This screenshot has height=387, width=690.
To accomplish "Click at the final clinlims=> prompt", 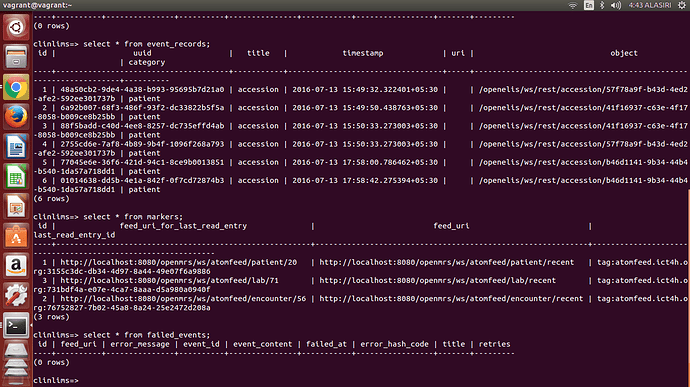I will pyautogui.click(x=56, y=380).
